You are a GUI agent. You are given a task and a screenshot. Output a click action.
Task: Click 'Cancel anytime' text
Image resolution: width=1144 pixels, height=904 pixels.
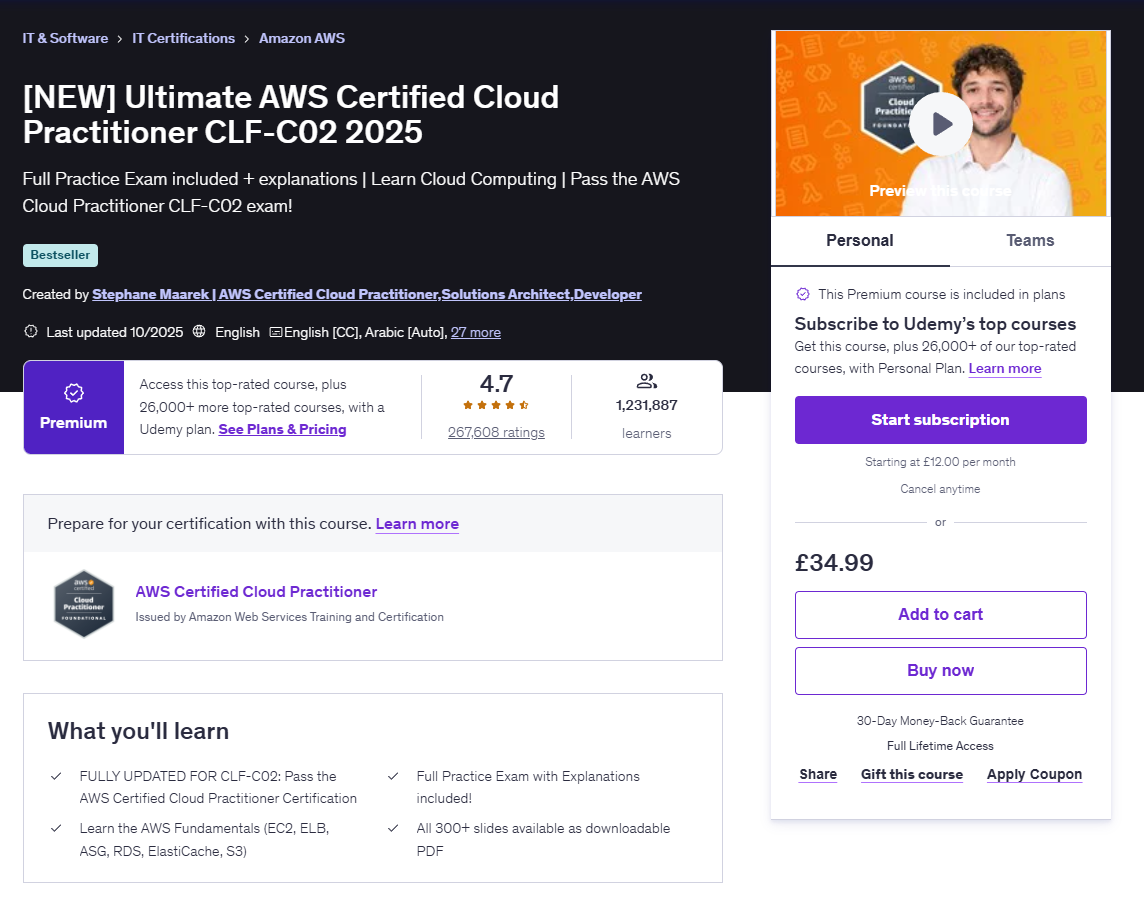pyautogui.click(x=940, y=489)
